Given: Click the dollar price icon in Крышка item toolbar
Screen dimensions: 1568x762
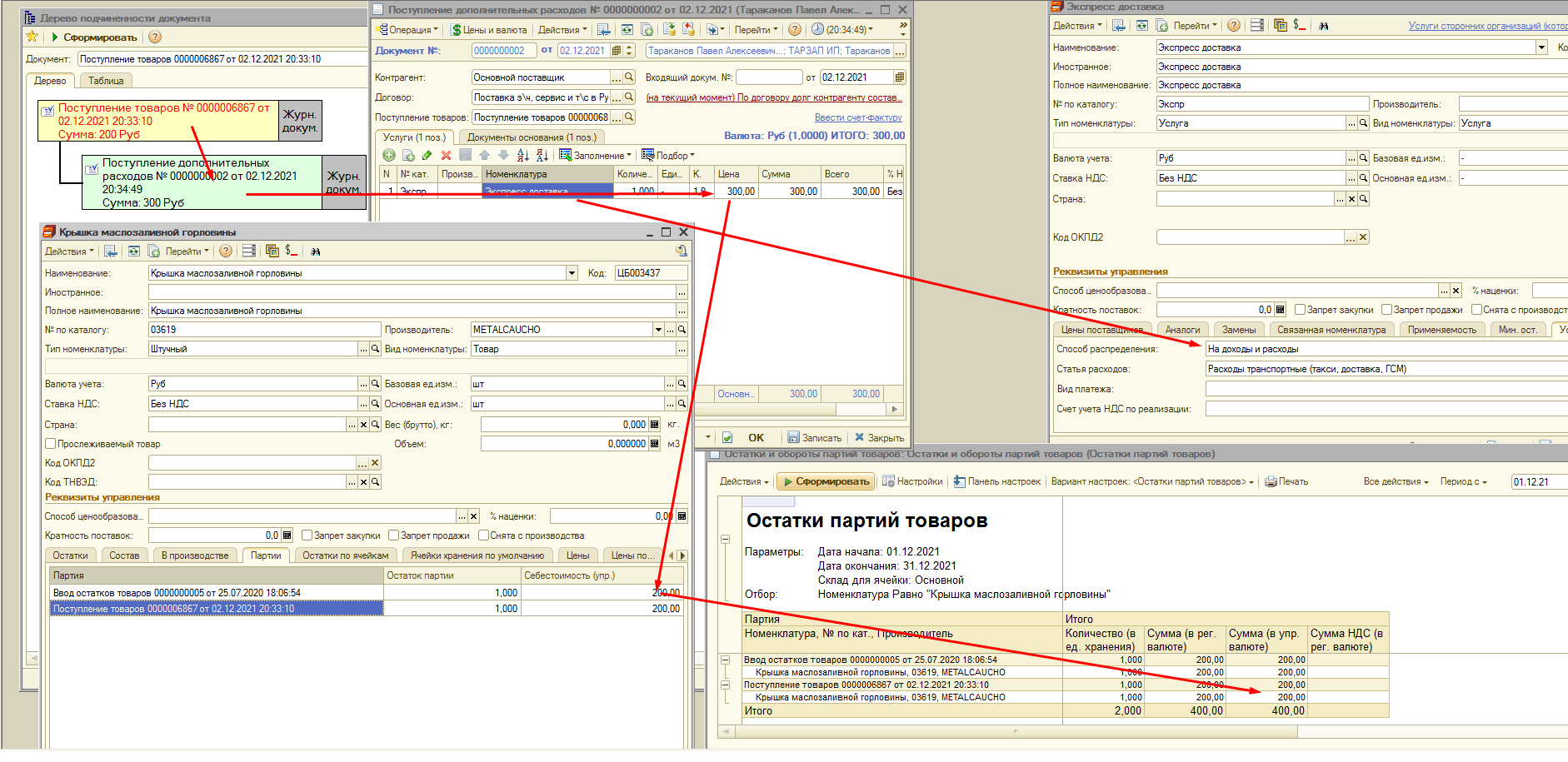Looking at the screenshot, I should 291,251.
